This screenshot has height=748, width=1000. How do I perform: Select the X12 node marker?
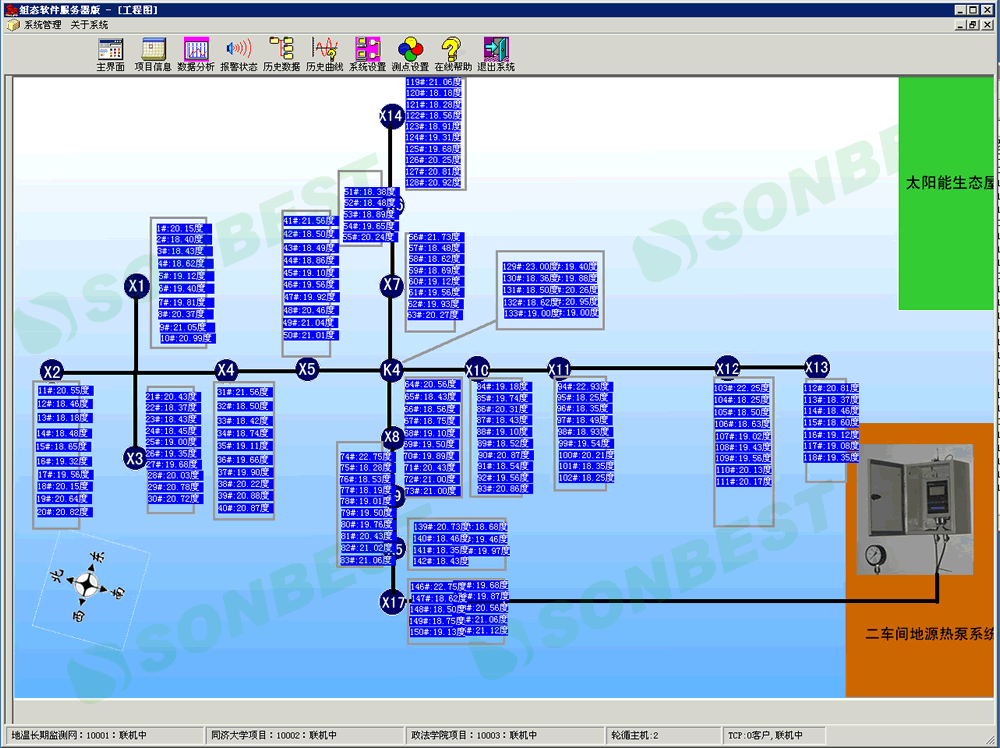(x=727, y=367)
